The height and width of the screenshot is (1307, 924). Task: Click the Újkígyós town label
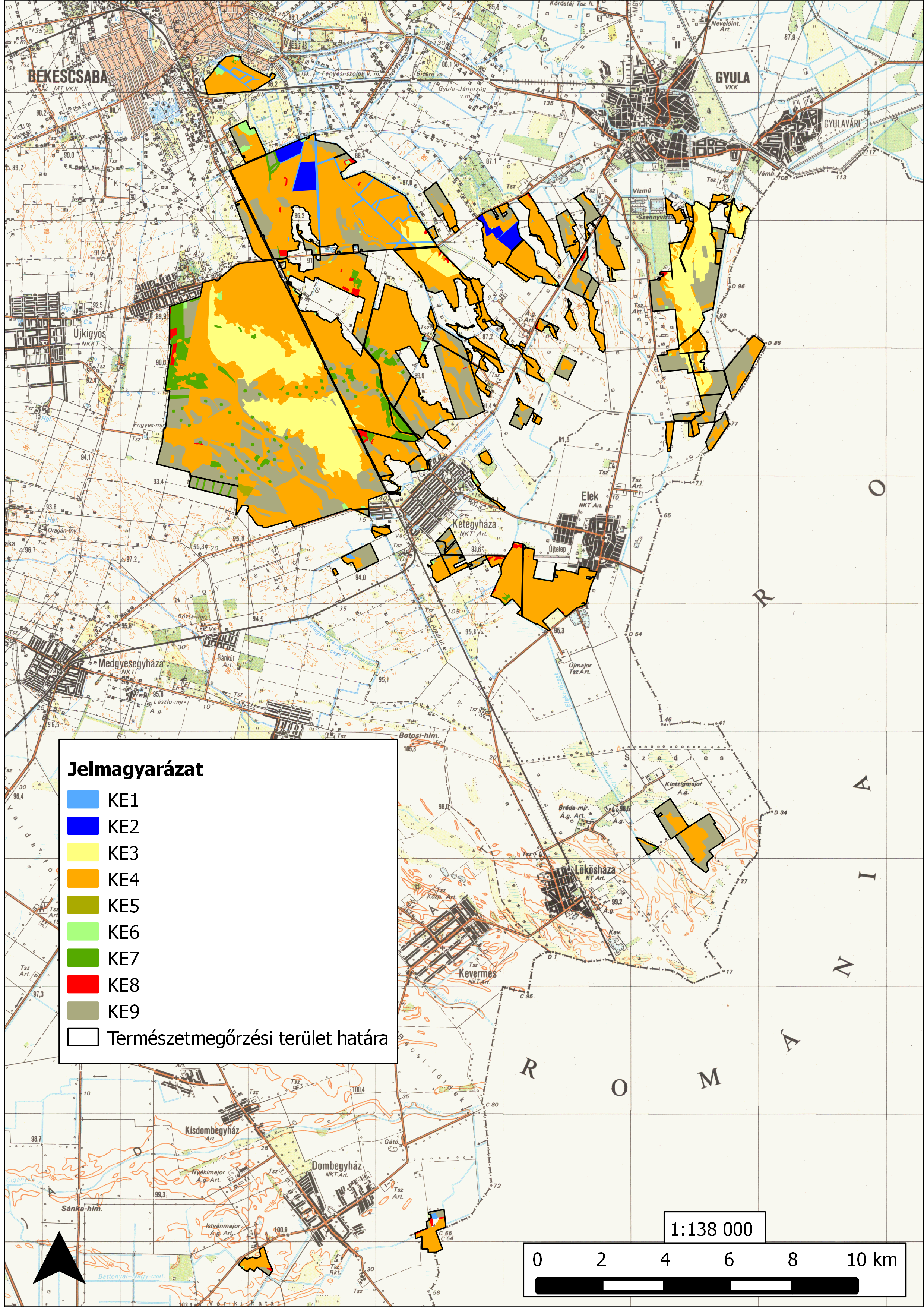(90, 334)
